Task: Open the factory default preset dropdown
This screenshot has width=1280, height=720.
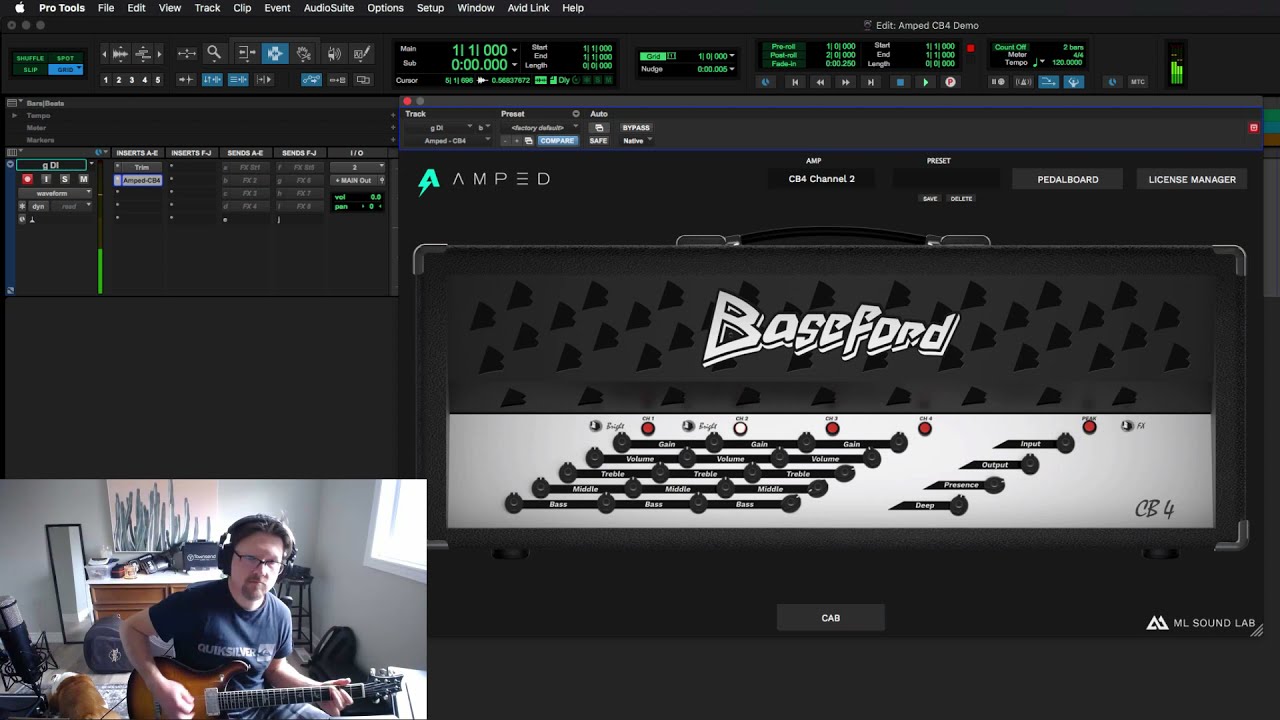Action: (543, 128)
